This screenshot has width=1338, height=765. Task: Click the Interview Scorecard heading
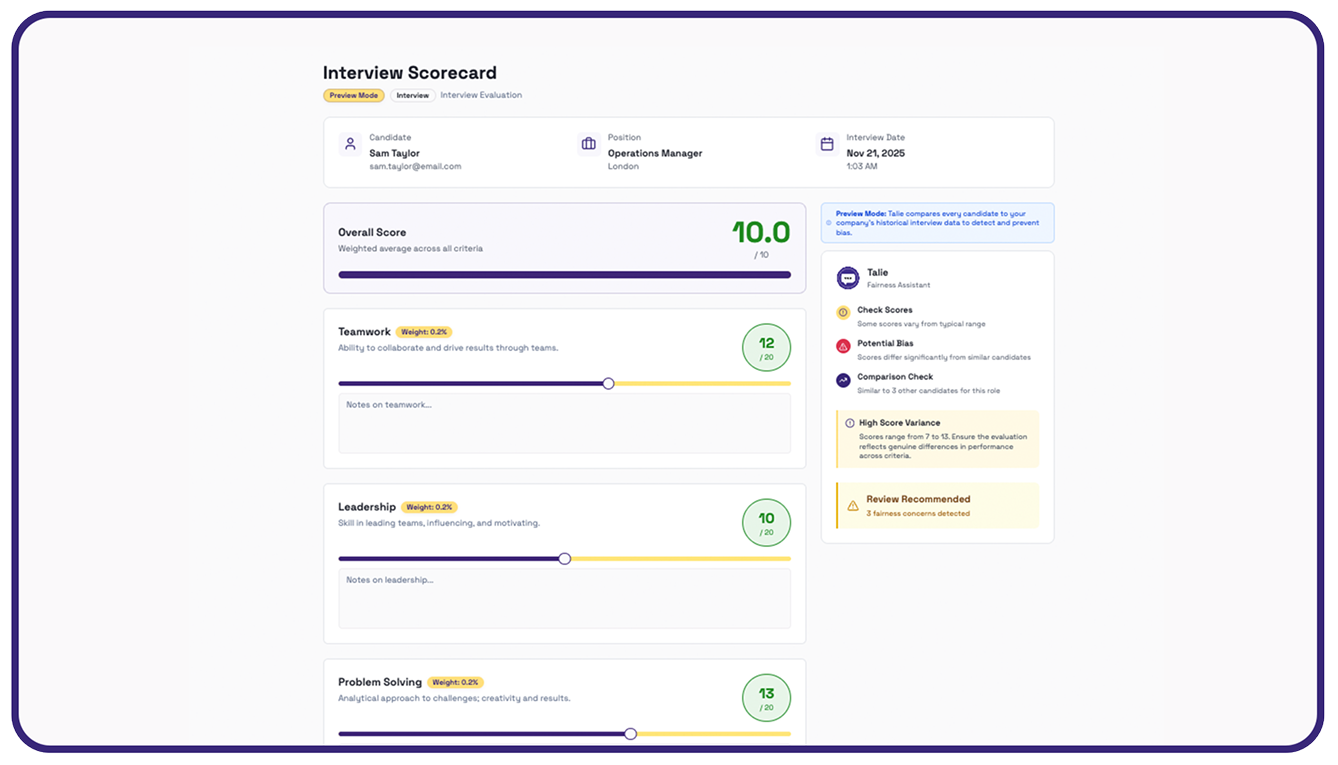pyautogui.click(x=409, y=73)
